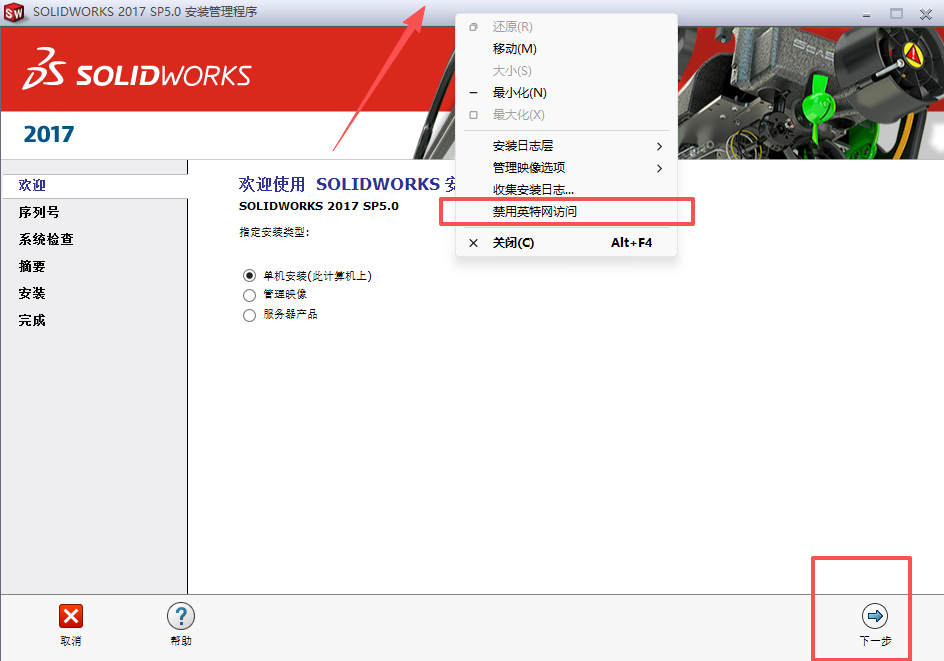Screen dimensions: 944x661
Task: Select the 服务器产品 radio button
Action: pyautogui.click(x=248, y=314)
